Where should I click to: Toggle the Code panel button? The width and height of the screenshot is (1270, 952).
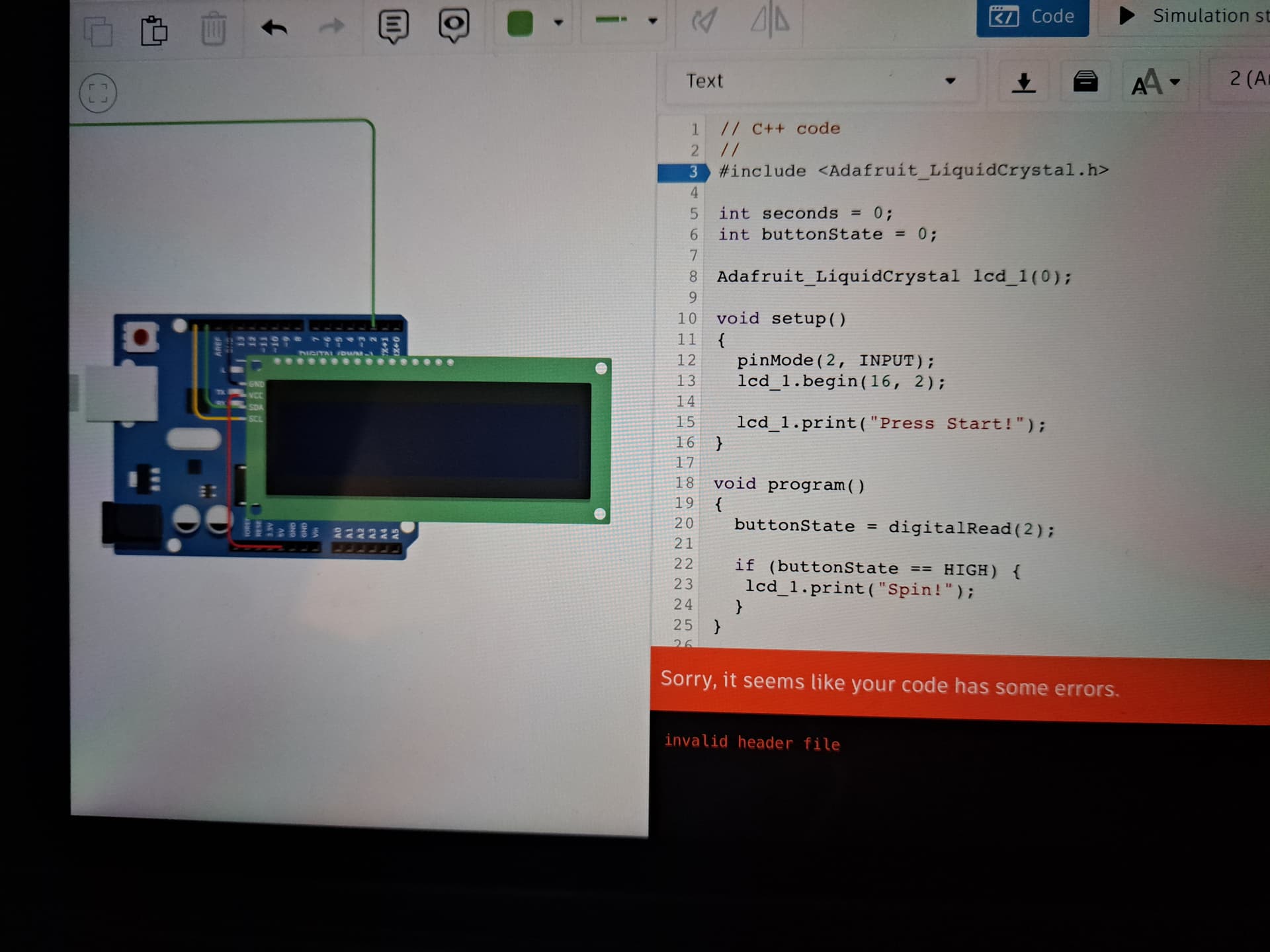[1032, 17]
